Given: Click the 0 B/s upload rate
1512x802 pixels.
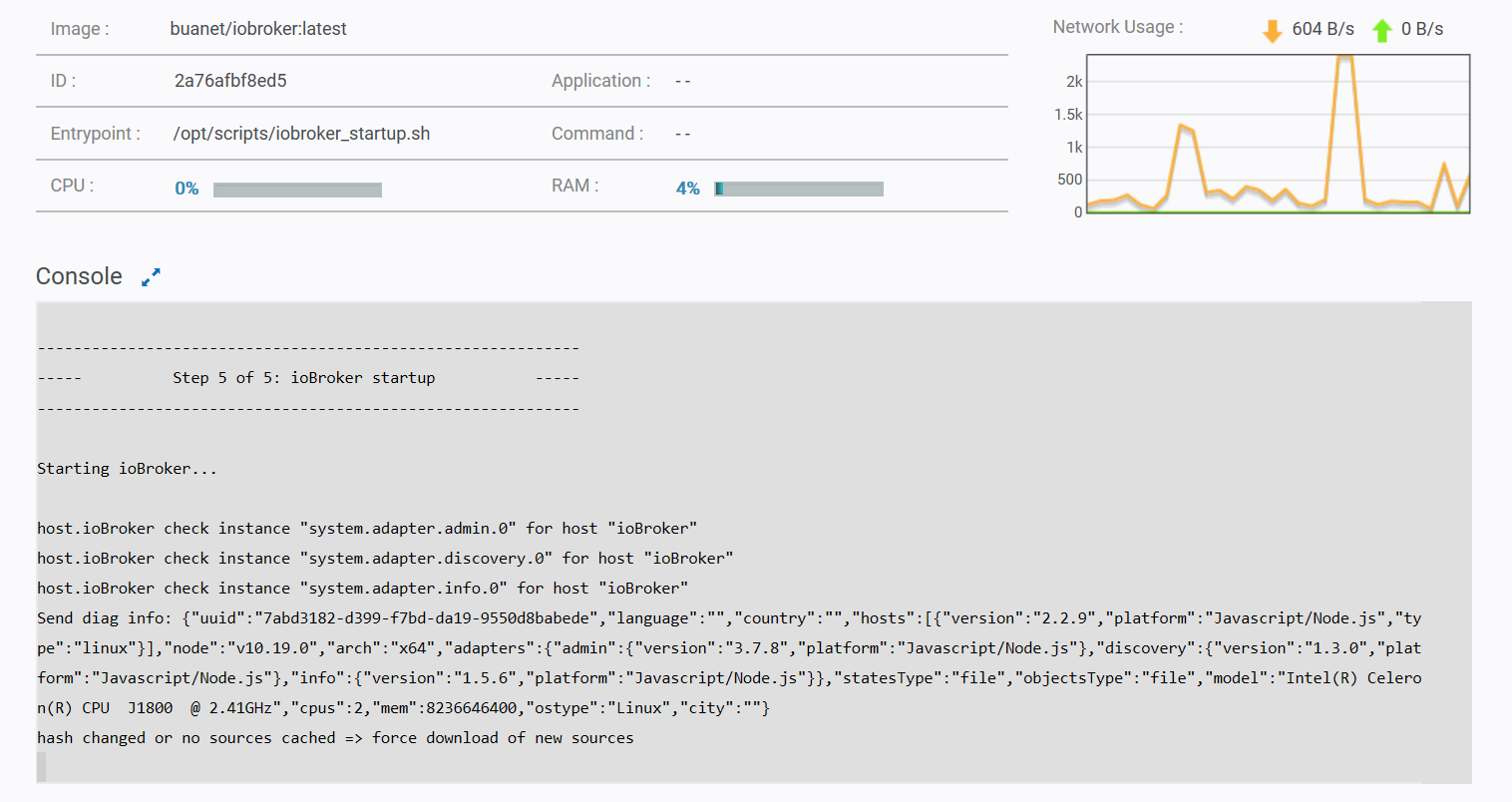Looking at the screenshot, I should (1422, 29).
